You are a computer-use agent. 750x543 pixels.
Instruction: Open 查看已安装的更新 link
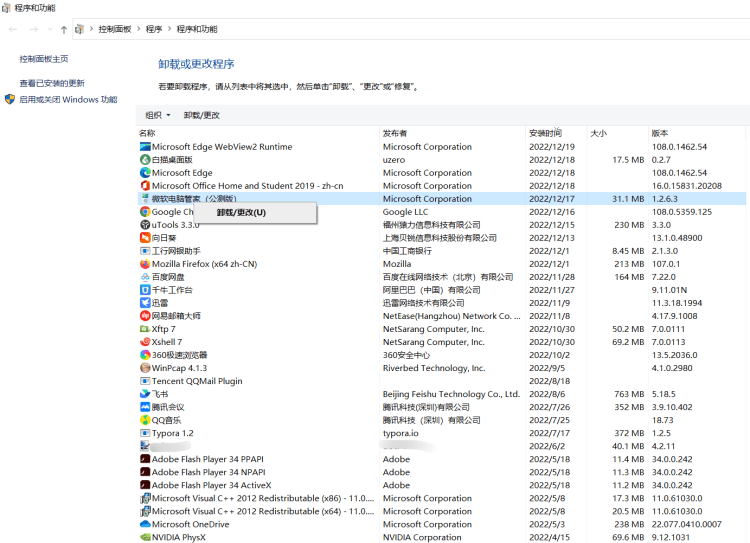click(52, 83)
